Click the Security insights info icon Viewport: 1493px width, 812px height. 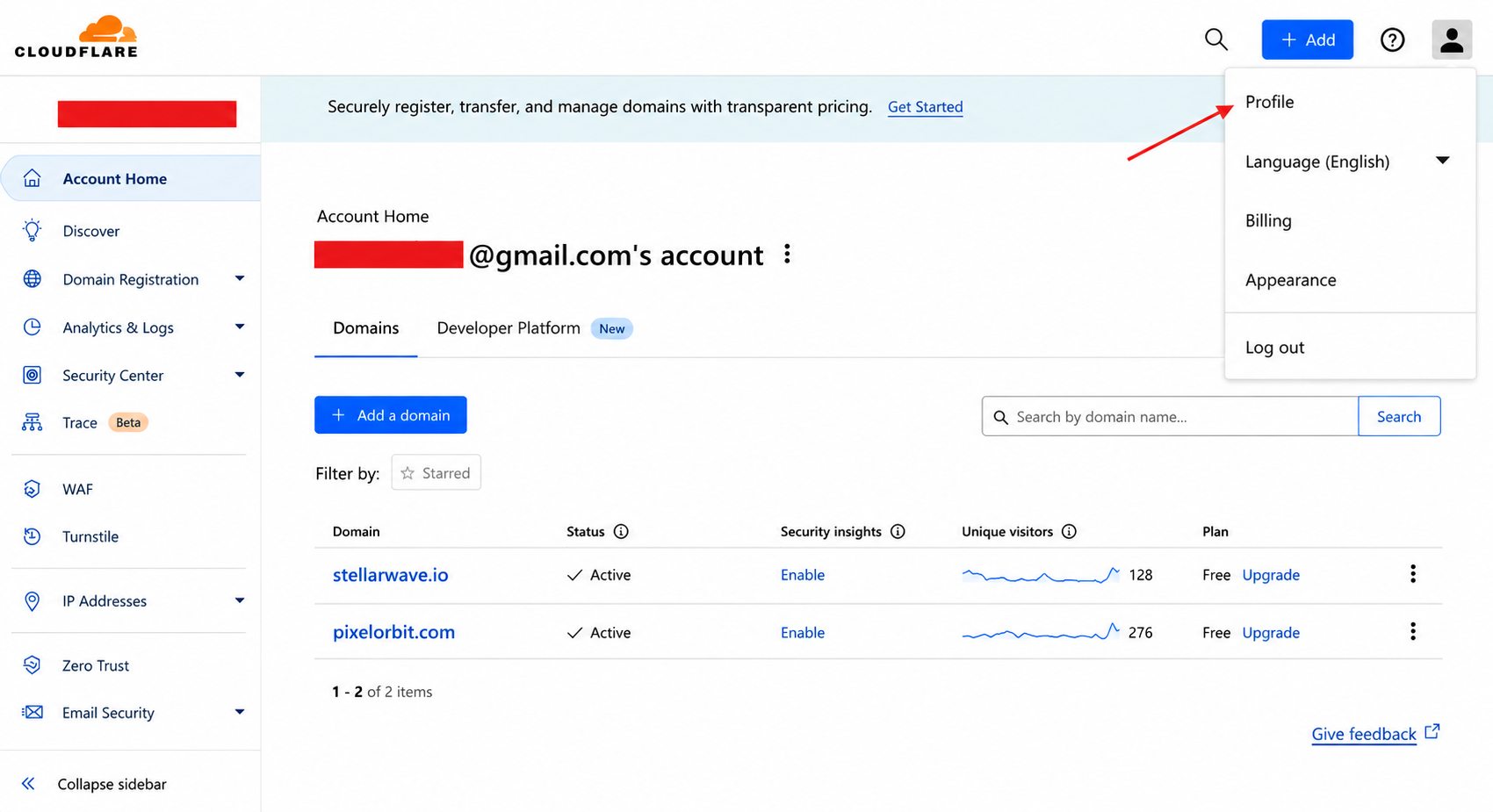pyautogui.click(x=898, y=531)
